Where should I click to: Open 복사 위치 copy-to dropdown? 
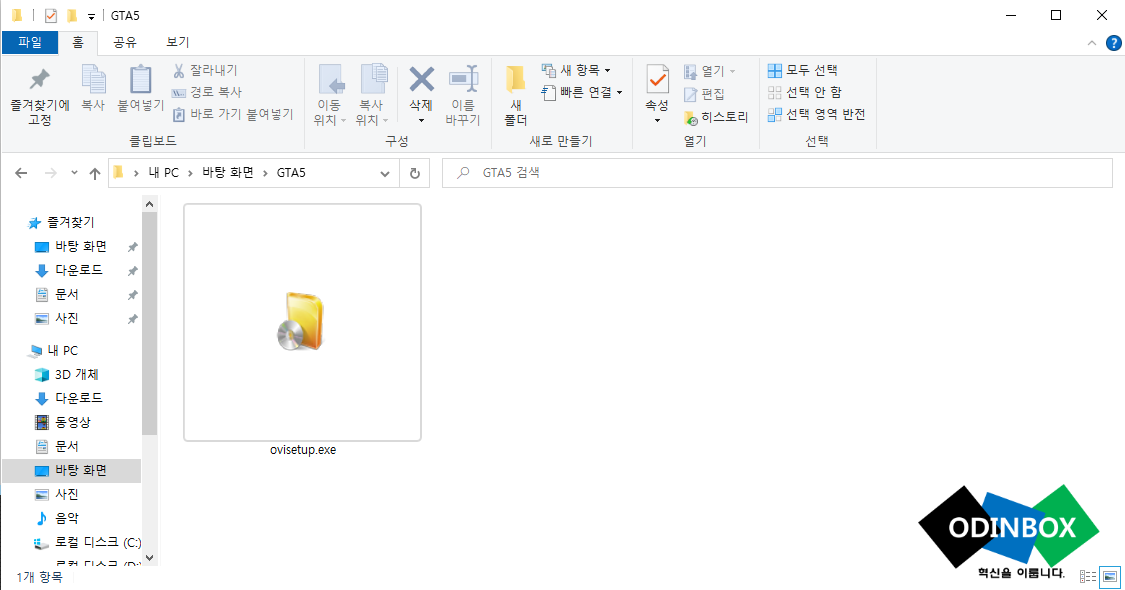372,96
